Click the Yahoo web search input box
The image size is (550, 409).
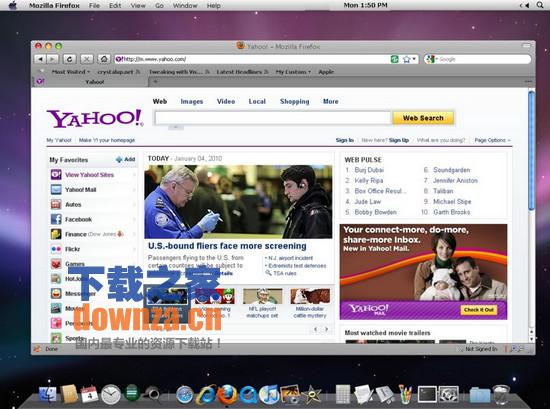click(273, 118)
